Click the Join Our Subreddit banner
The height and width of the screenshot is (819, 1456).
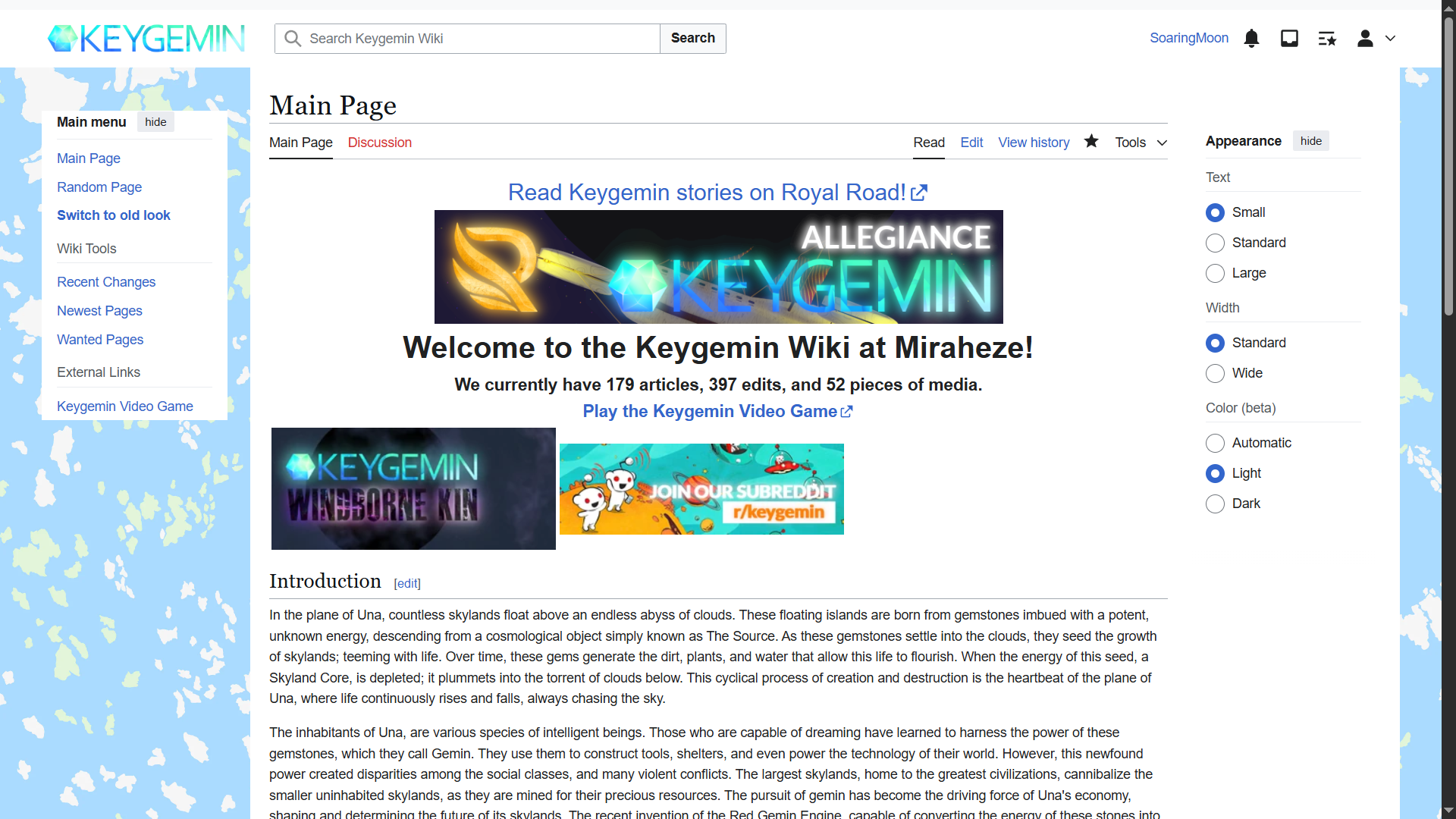pyautogui.click(x=701, y=489)
